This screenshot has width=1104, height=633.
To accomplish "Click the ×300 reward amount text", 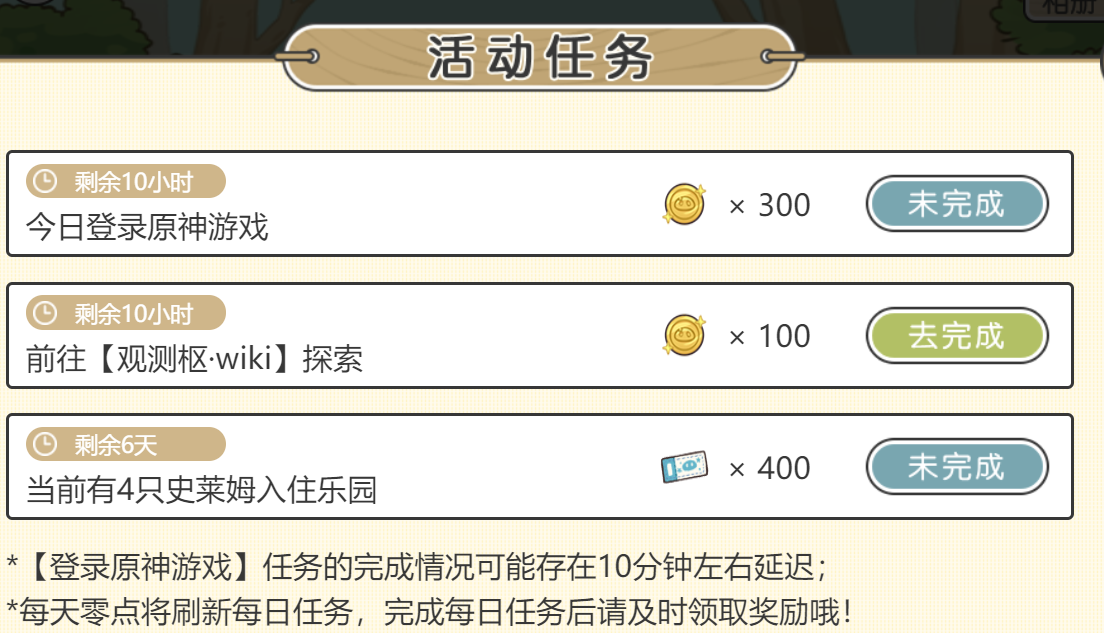I will (x=769, y=205).
